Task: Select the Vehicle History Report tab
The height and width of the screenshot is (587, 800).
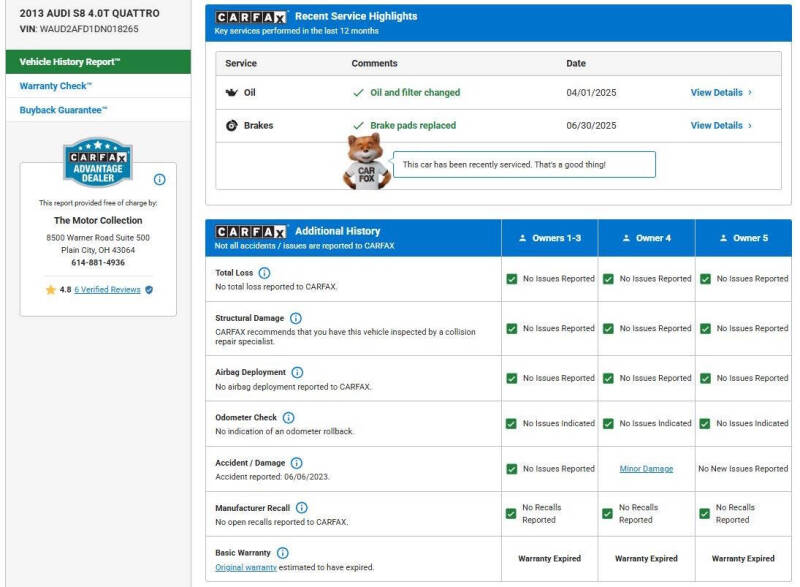Action: (70, 62)
